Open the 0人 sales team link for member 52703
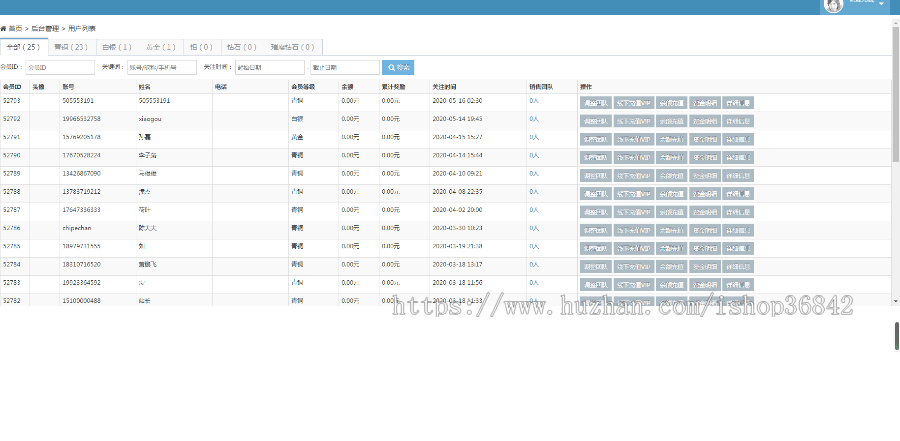 coord(534,101)
